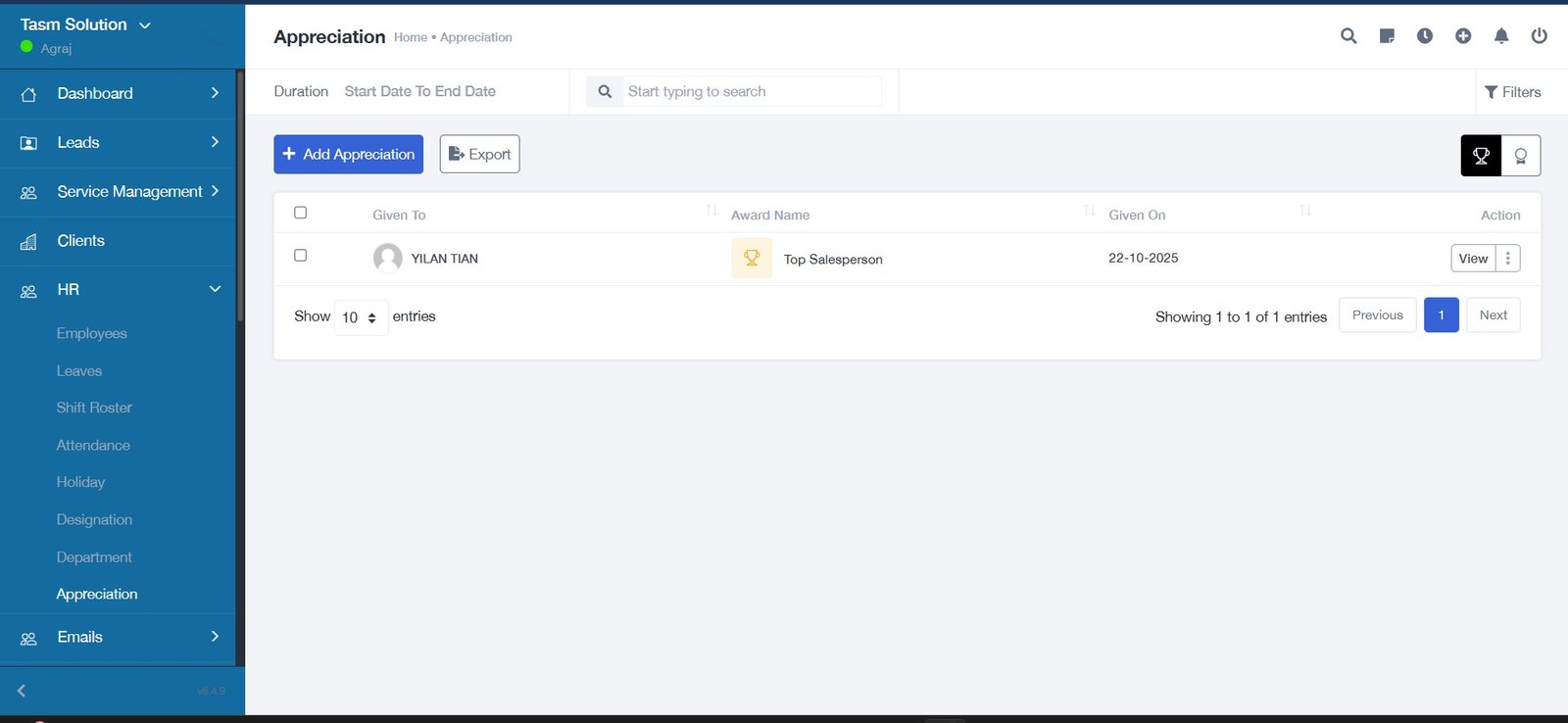Click the three-dot action menu for YILAN TIAN

pyautogui.click(x=1508, y=259)
